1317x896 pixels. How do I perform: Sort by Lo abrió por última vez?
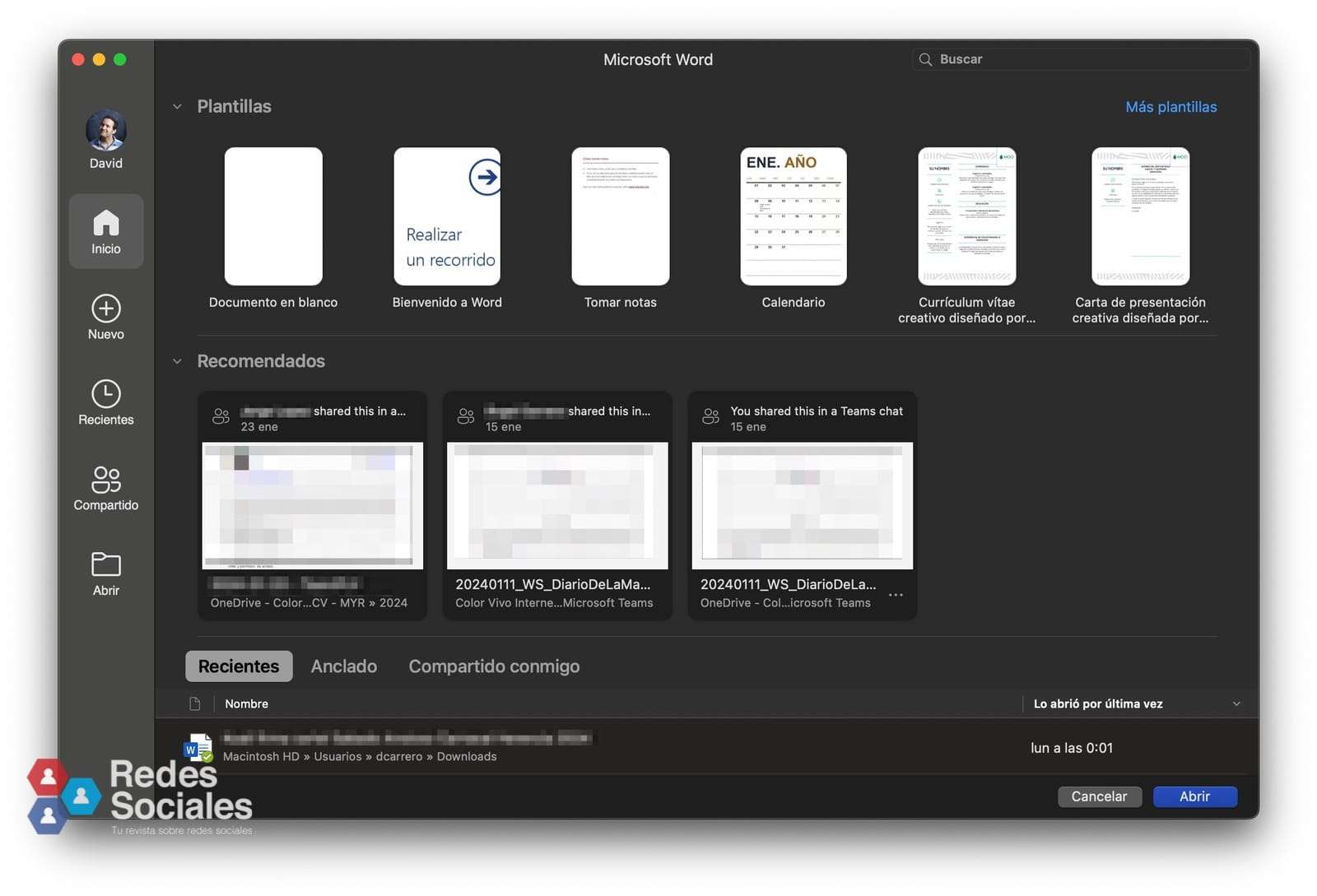coord(1098,703)
